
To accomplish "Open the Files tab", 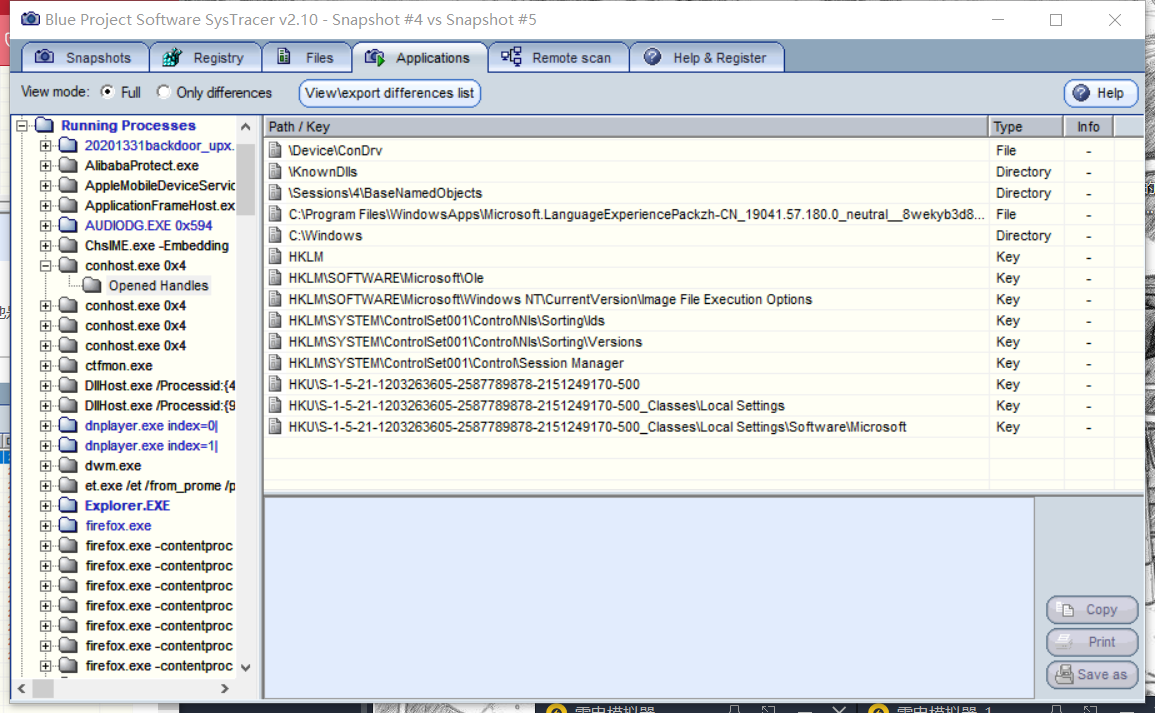I will pyautogui.click(x=306, y=57).
